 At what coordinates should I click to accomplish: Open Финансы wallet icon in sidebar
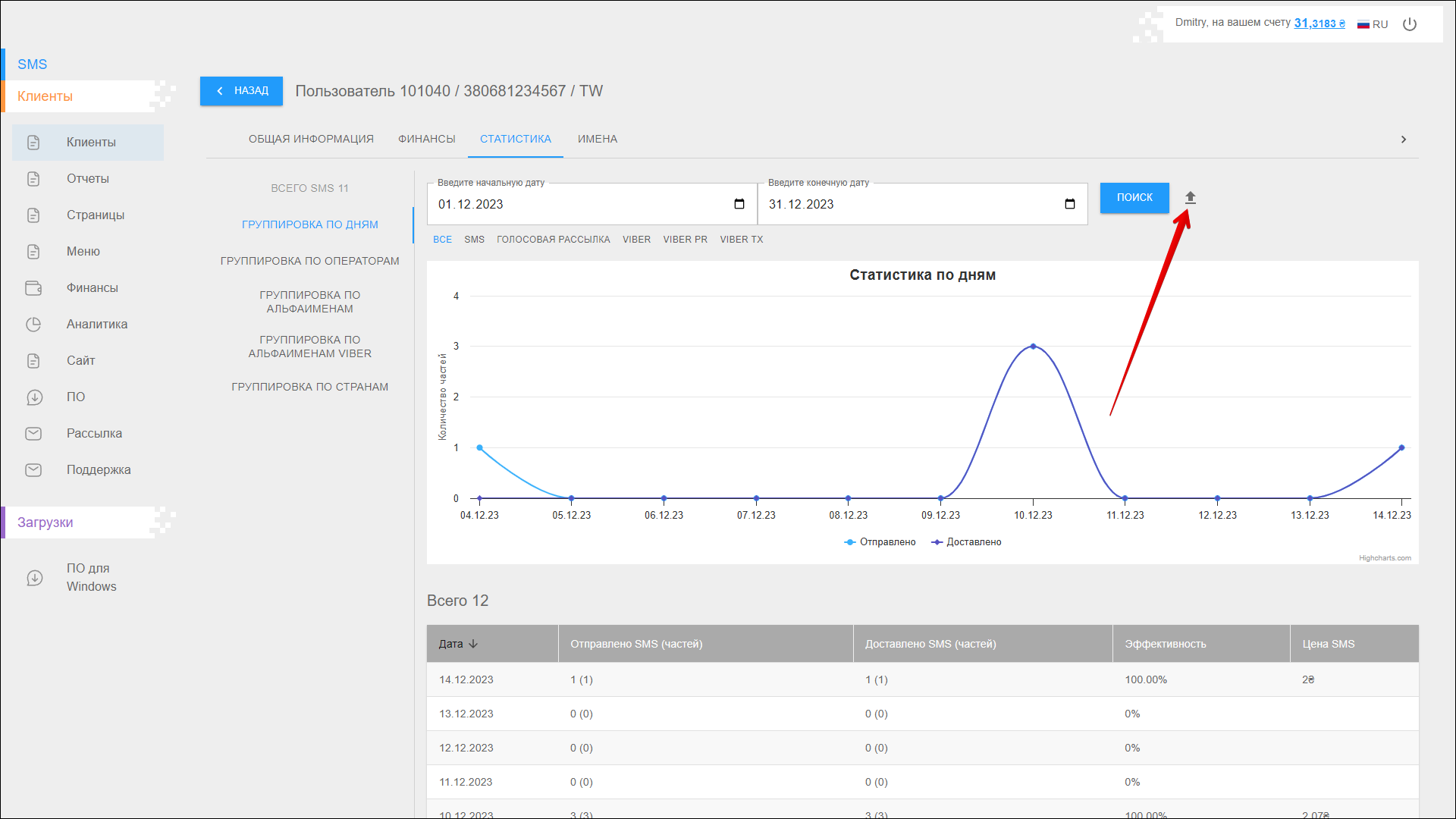(33, 288)
